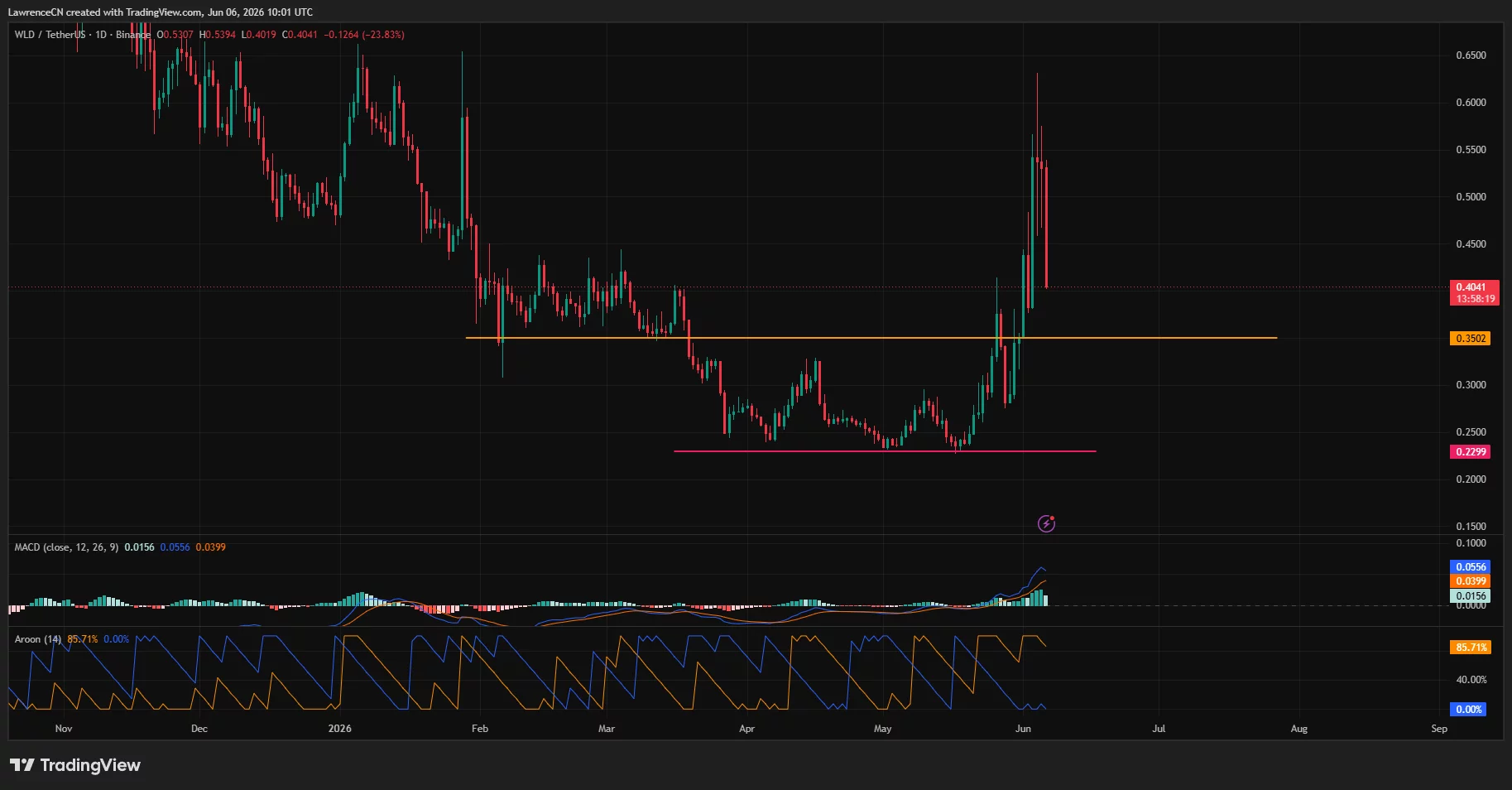Click the Sep label on time axis
The height and width of the screenshot is (790, 1512).
1439,729
